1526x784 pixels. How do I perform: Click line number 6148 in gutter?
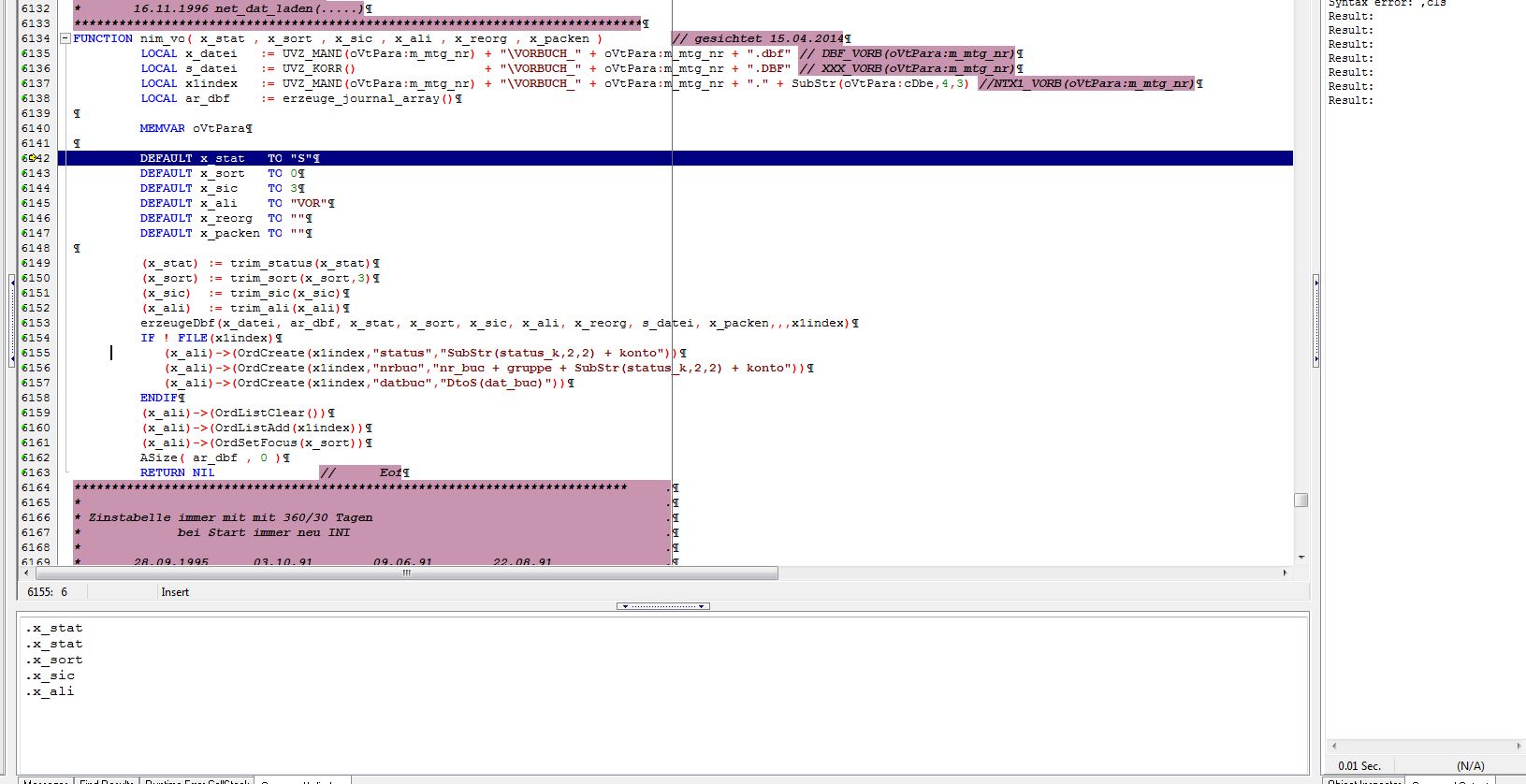pyautogui.click(x=36, y=248)
